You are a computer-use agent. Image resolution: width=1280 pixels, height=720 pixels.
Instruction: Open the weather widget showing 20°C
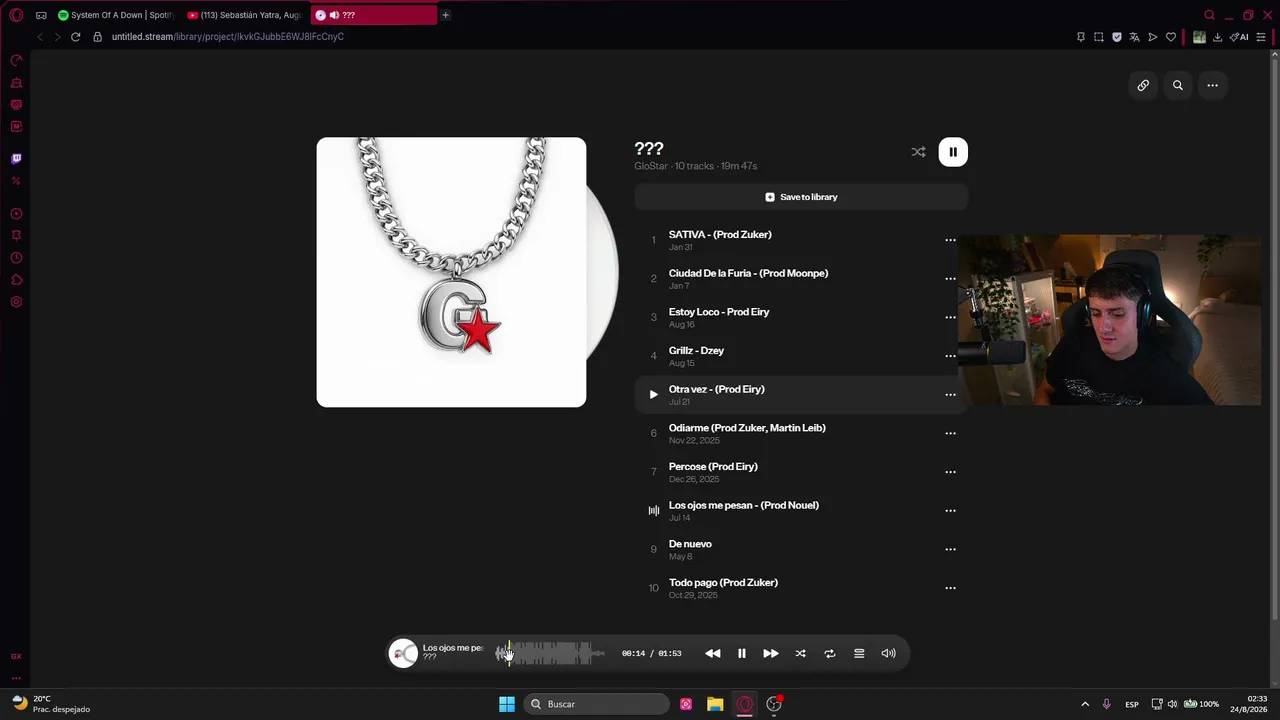(52, 704)
